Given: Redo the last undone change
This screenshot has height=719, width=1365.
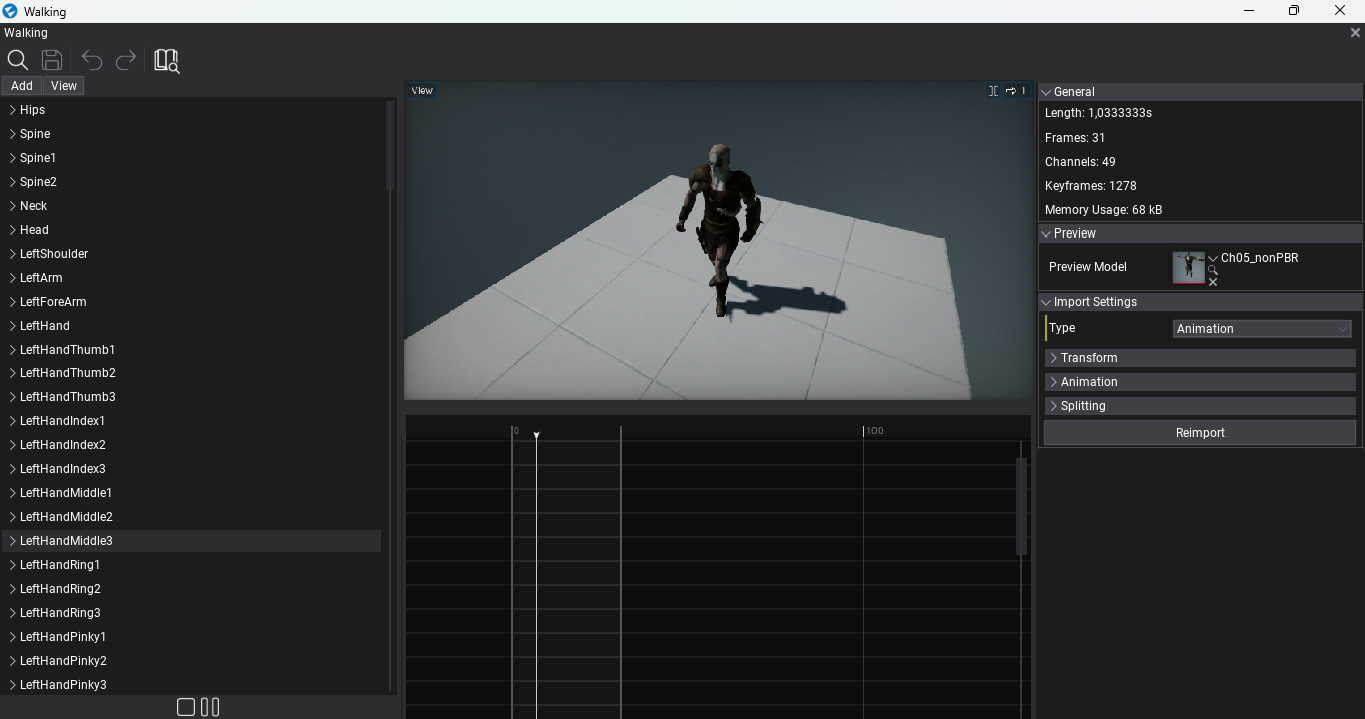Looking at the screenshot, I should pos(125,60).
